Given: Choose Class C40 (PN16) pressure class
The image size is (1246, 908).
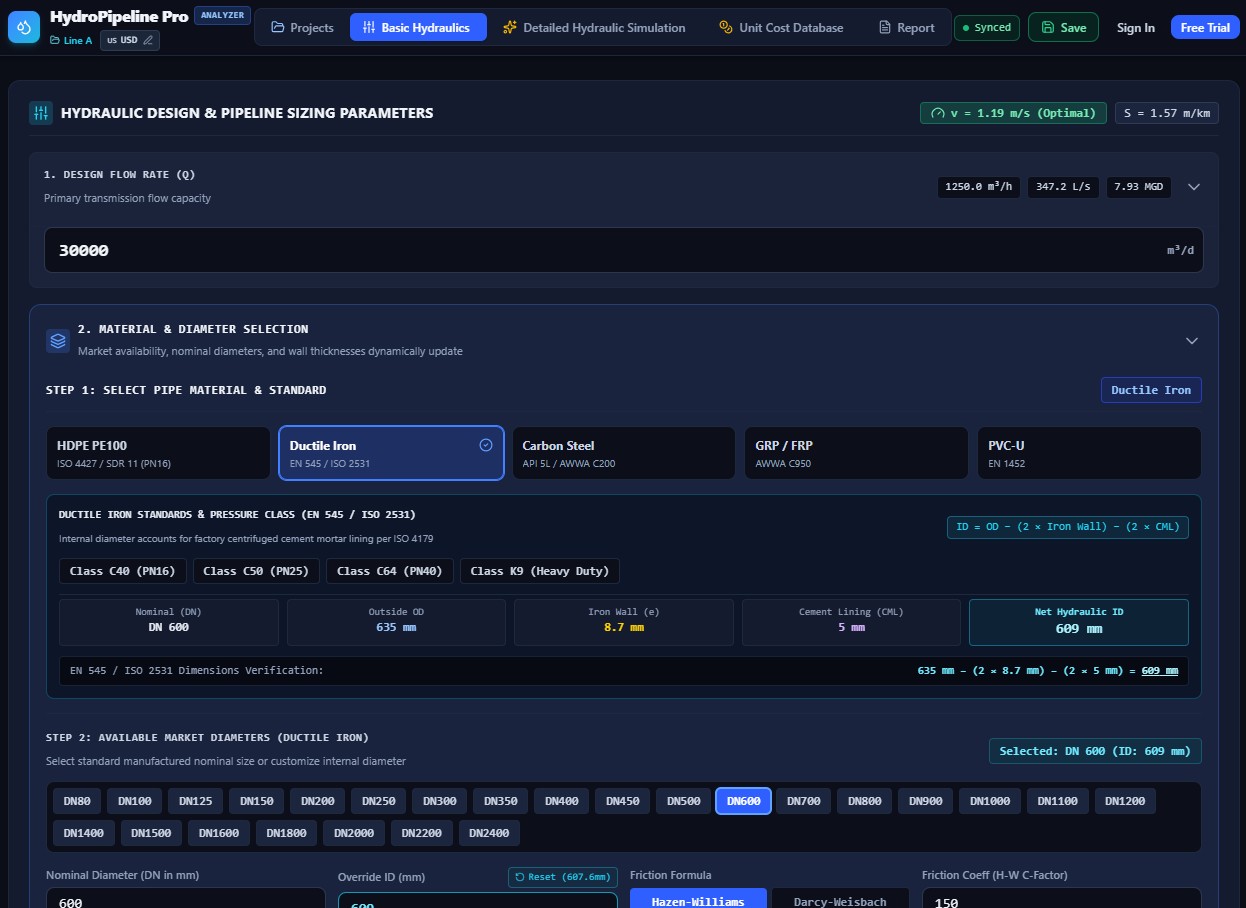Looking at the screenshot, I should 122,571.
